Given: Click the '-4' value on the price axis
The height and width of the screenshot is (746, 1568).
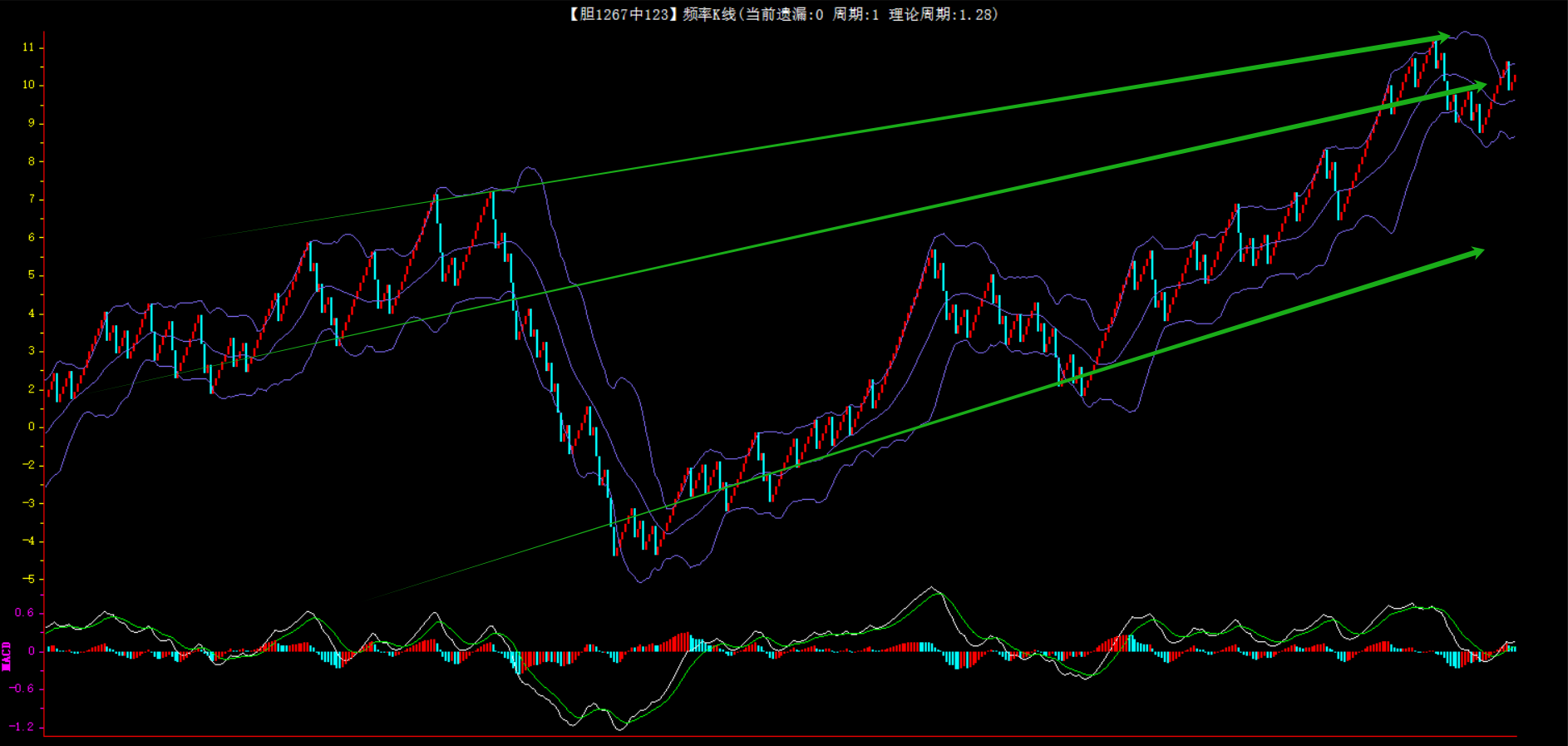Looking at the screenshot, I should click(28, 541).
